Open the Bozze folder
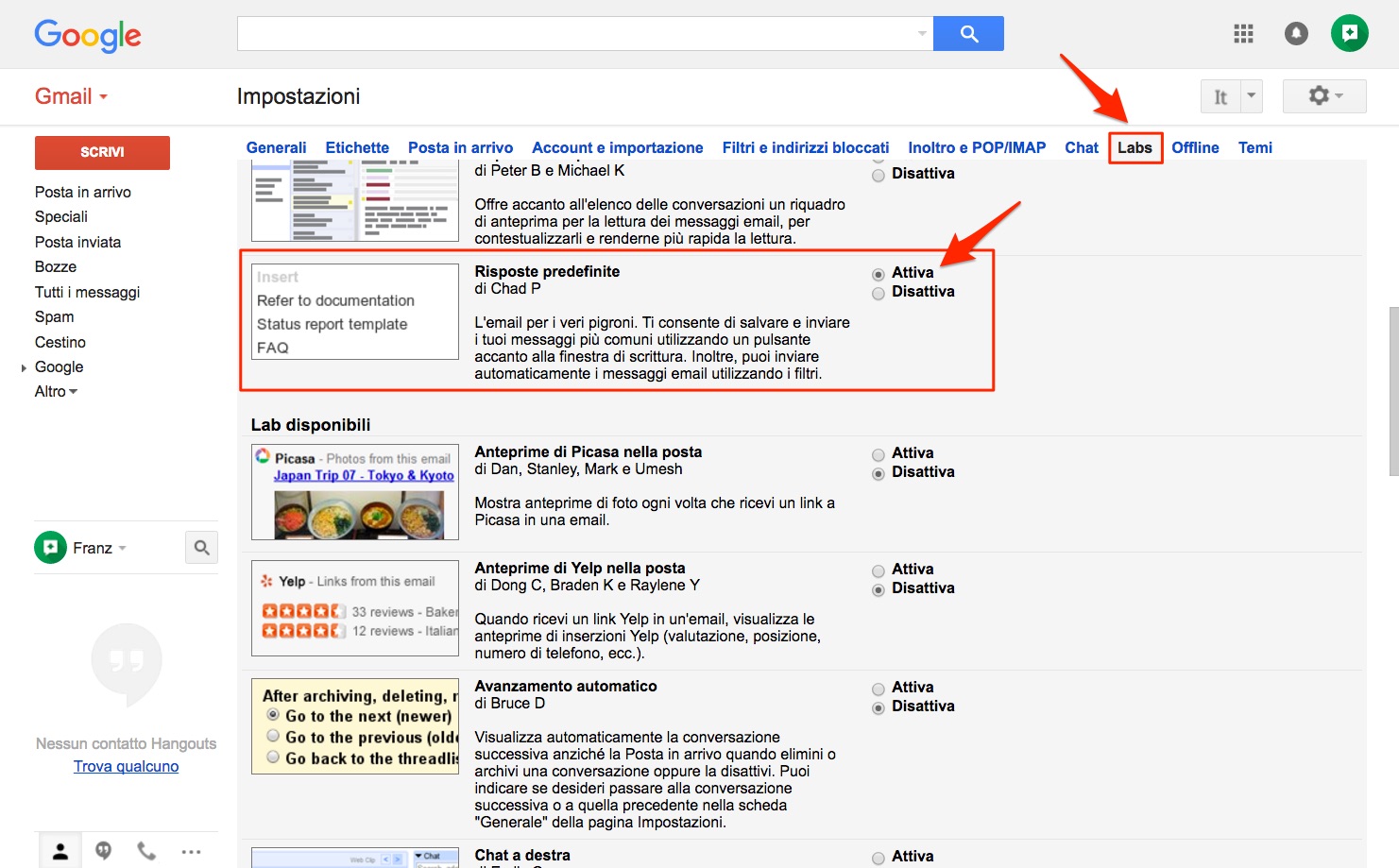The width and height of the screenshot is (1399, 868). (x=56, y=266)
